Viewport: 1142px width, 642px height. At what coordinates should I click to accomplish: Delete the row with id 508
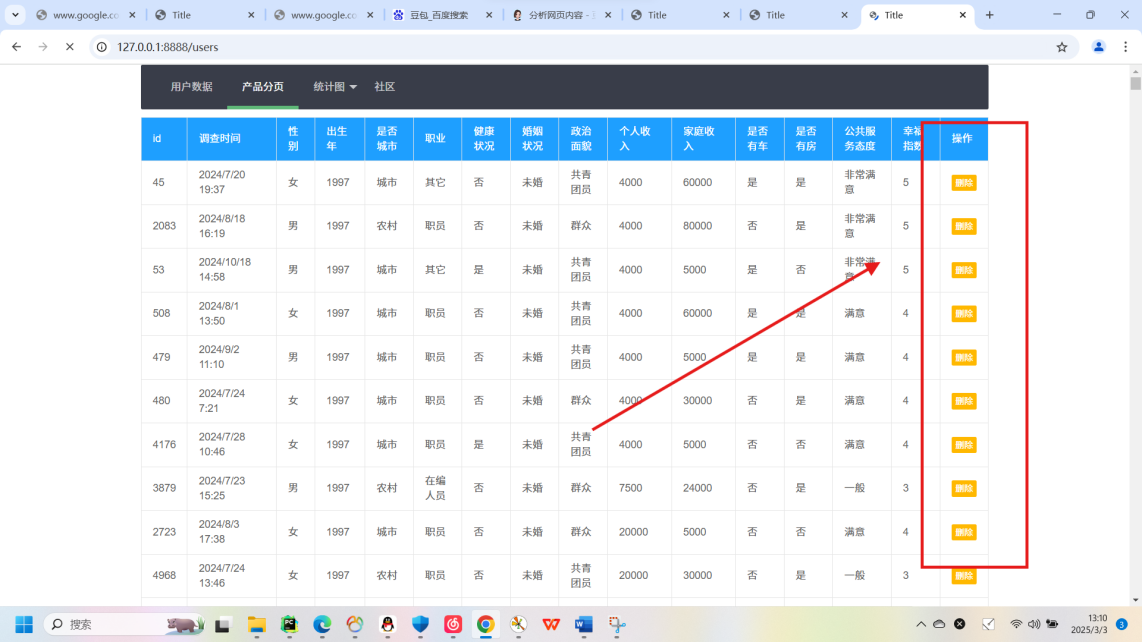(x=964, y=314)
